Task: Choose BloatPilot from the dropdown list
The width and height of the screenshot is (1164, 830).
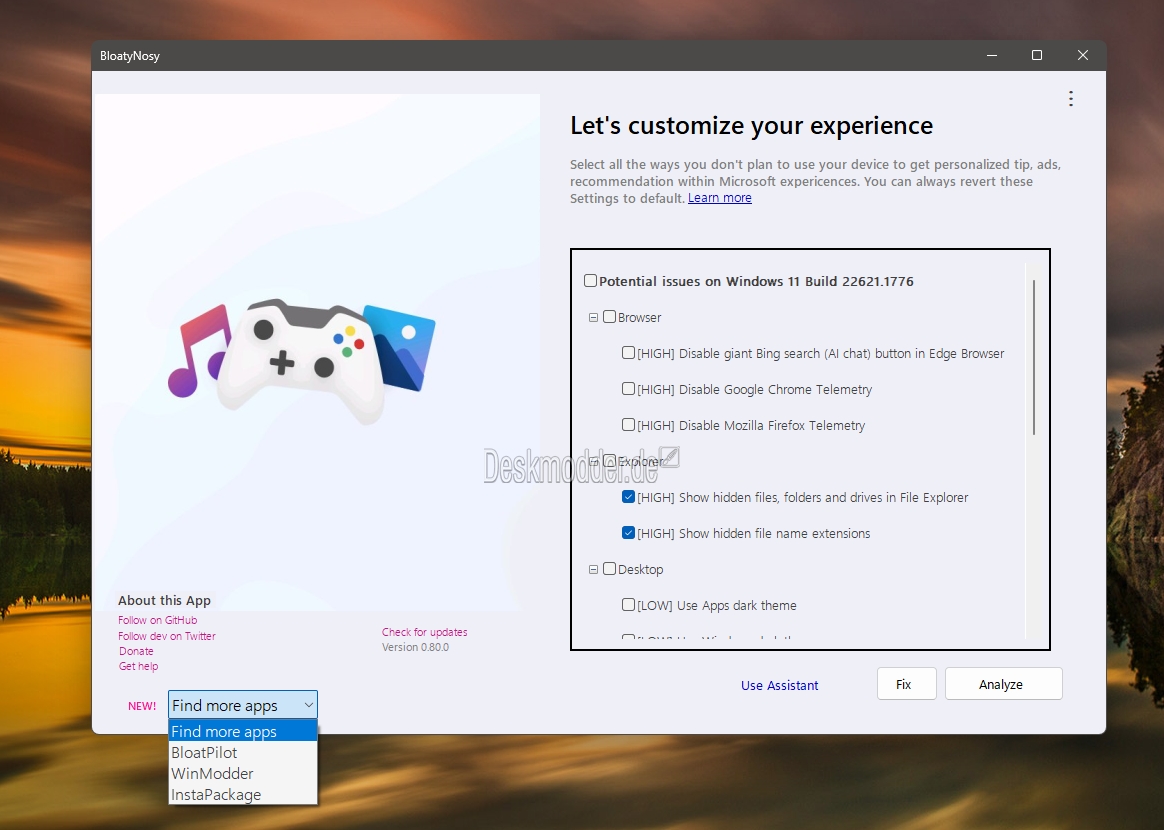Action: coord(243,752)
